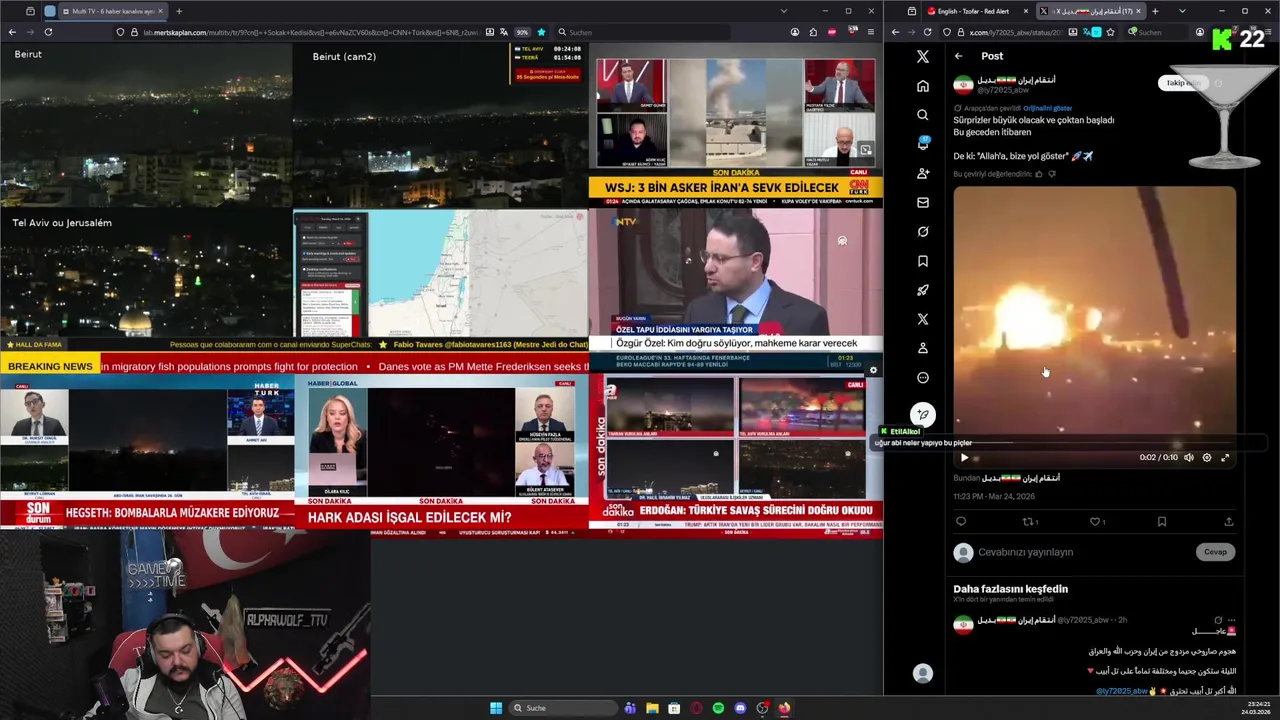Open new tab in right browser
Viewport: 1280px width, 720px height.
click(x=1155, y=11)
